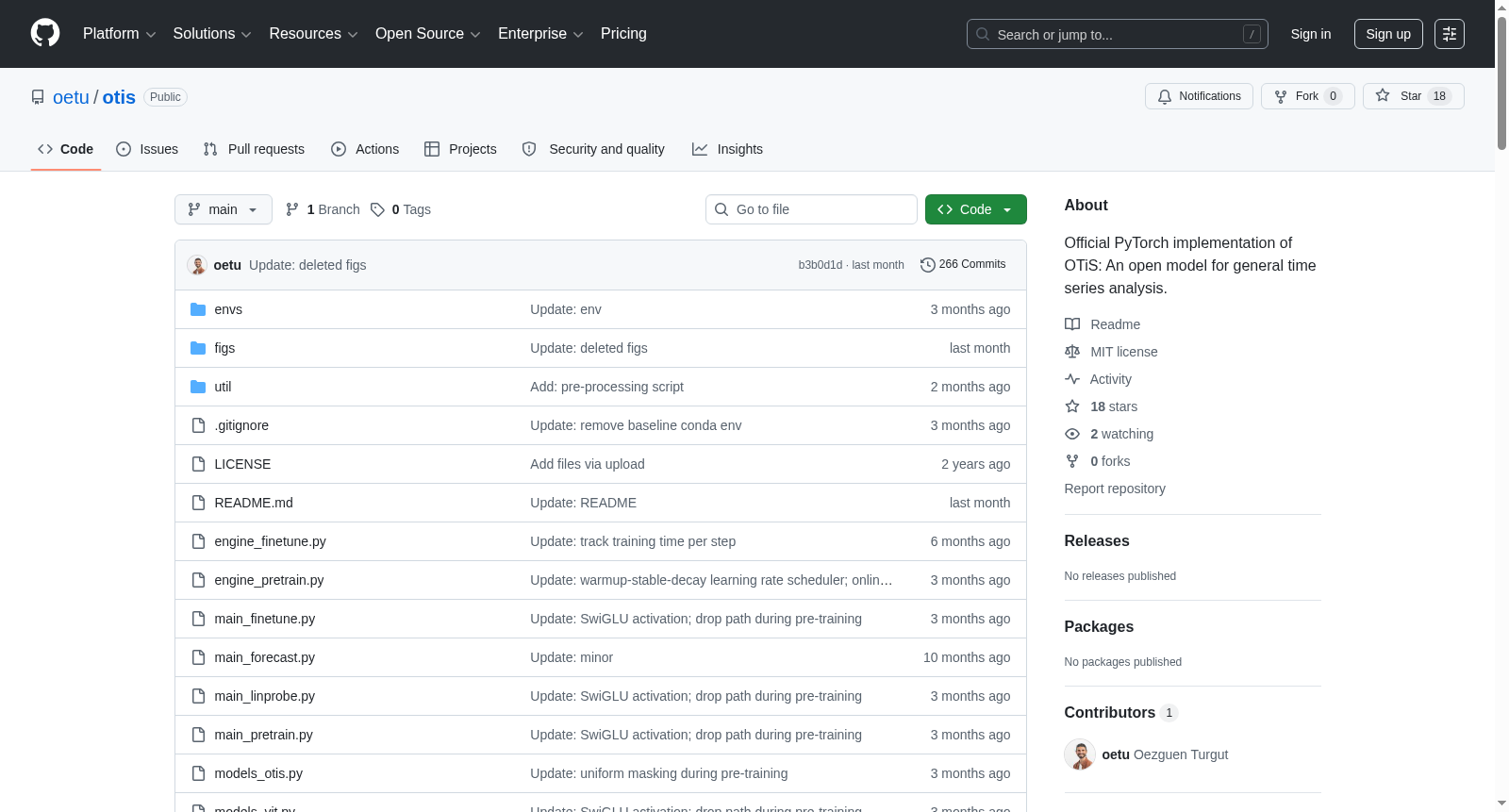Expand the Open Source menu
This screenshot has height=812, width=1509.
tap(428, 34)
